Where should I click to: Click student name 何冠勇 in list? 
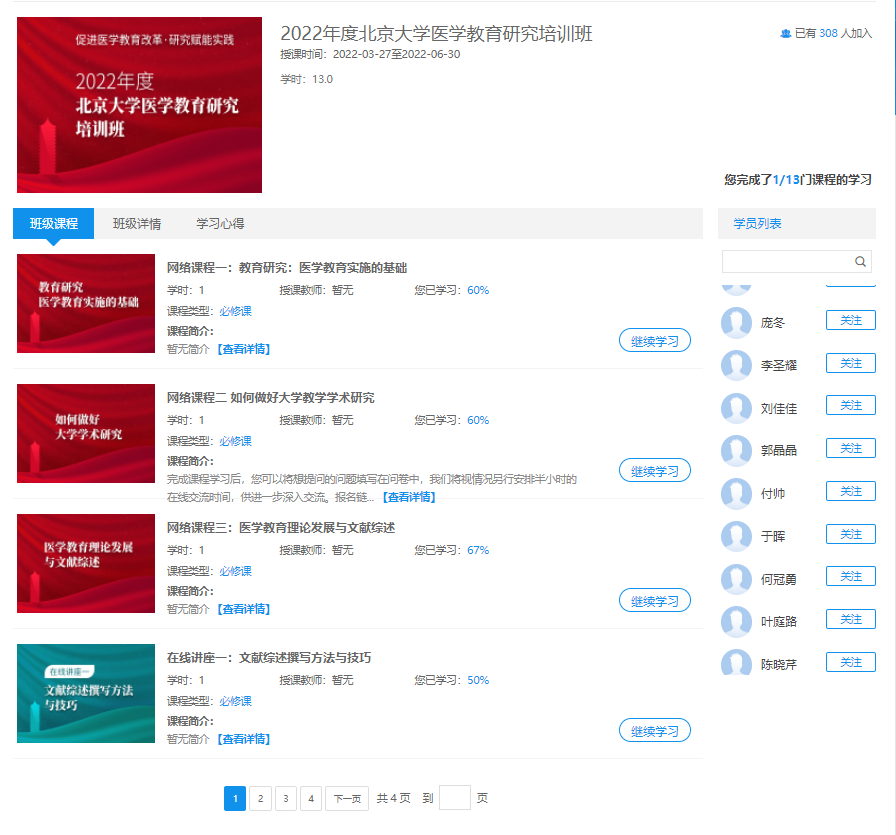pos(778,580)
